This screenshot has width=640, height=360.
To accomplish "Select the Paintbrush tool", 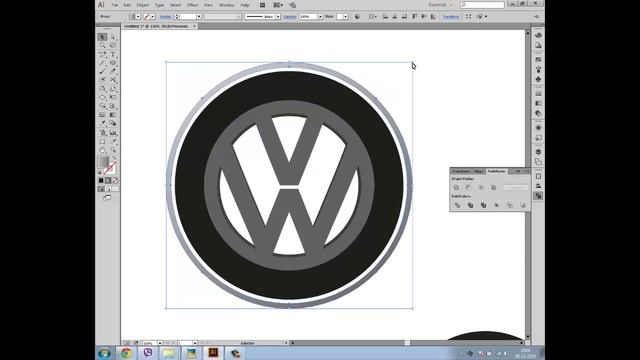I will click(x=102, y=71).
